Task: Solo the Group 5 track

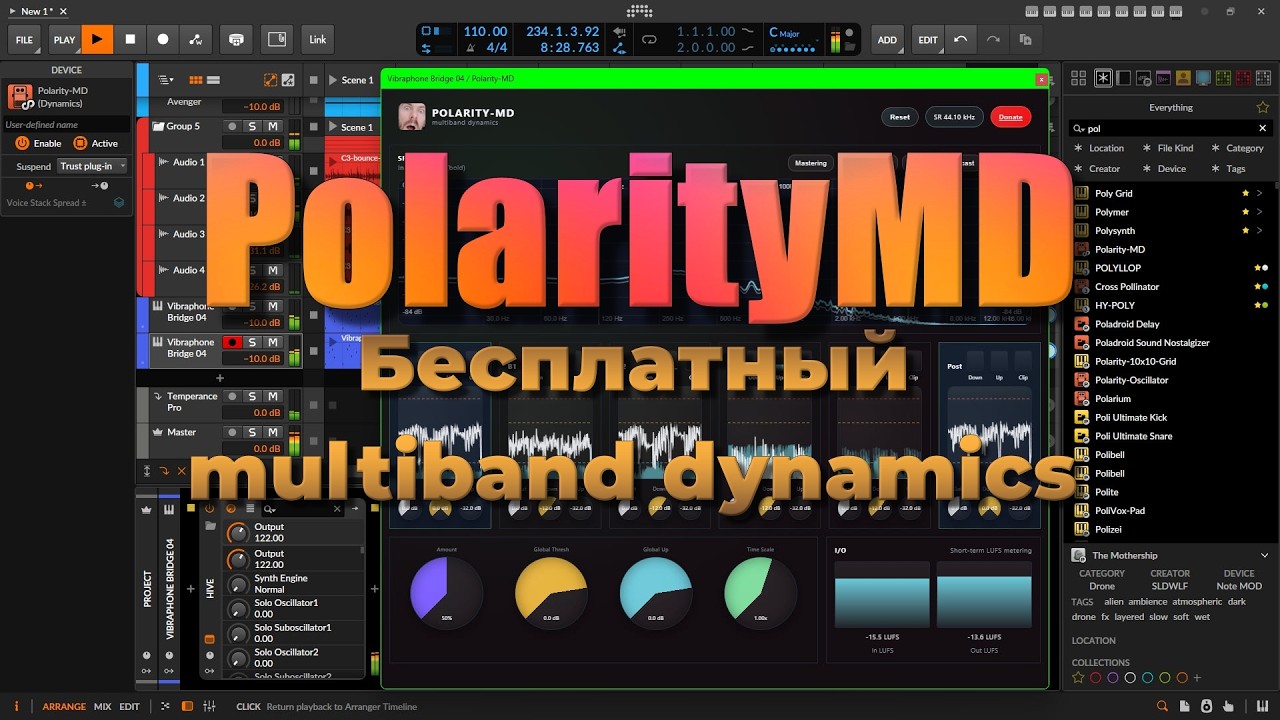Action: point(252,126)
